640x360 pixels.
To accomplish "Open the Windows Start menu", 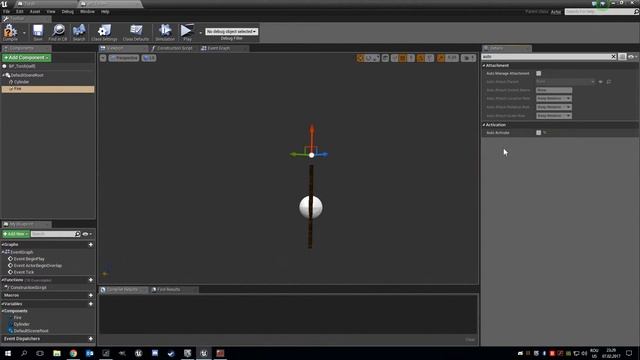I will (8, 353).
